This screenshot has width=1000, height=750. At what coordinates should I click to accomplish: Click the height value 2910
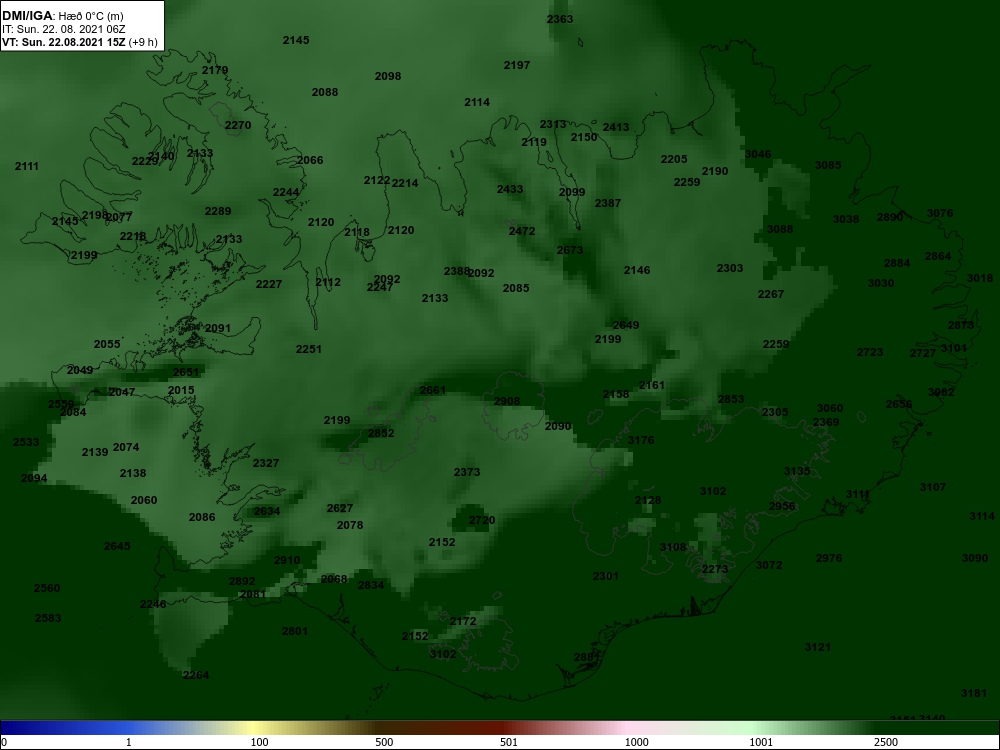coord(287,560)
